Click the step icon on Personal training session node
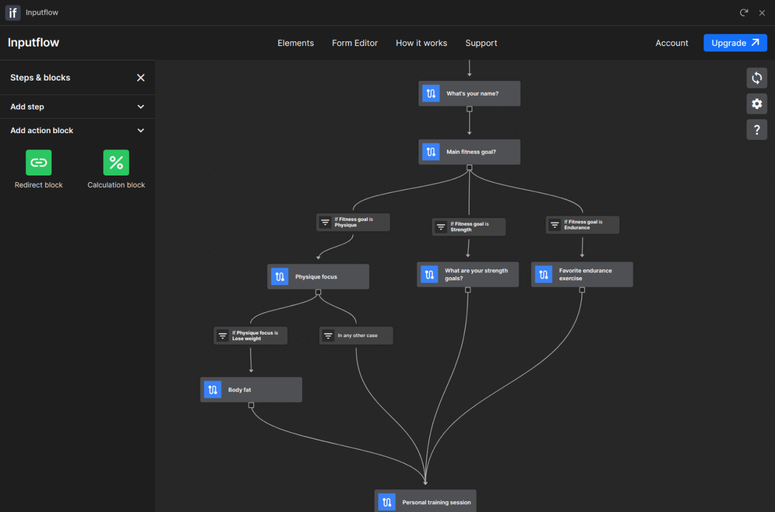The image size is (775, 512). click(x=387, y=502)
